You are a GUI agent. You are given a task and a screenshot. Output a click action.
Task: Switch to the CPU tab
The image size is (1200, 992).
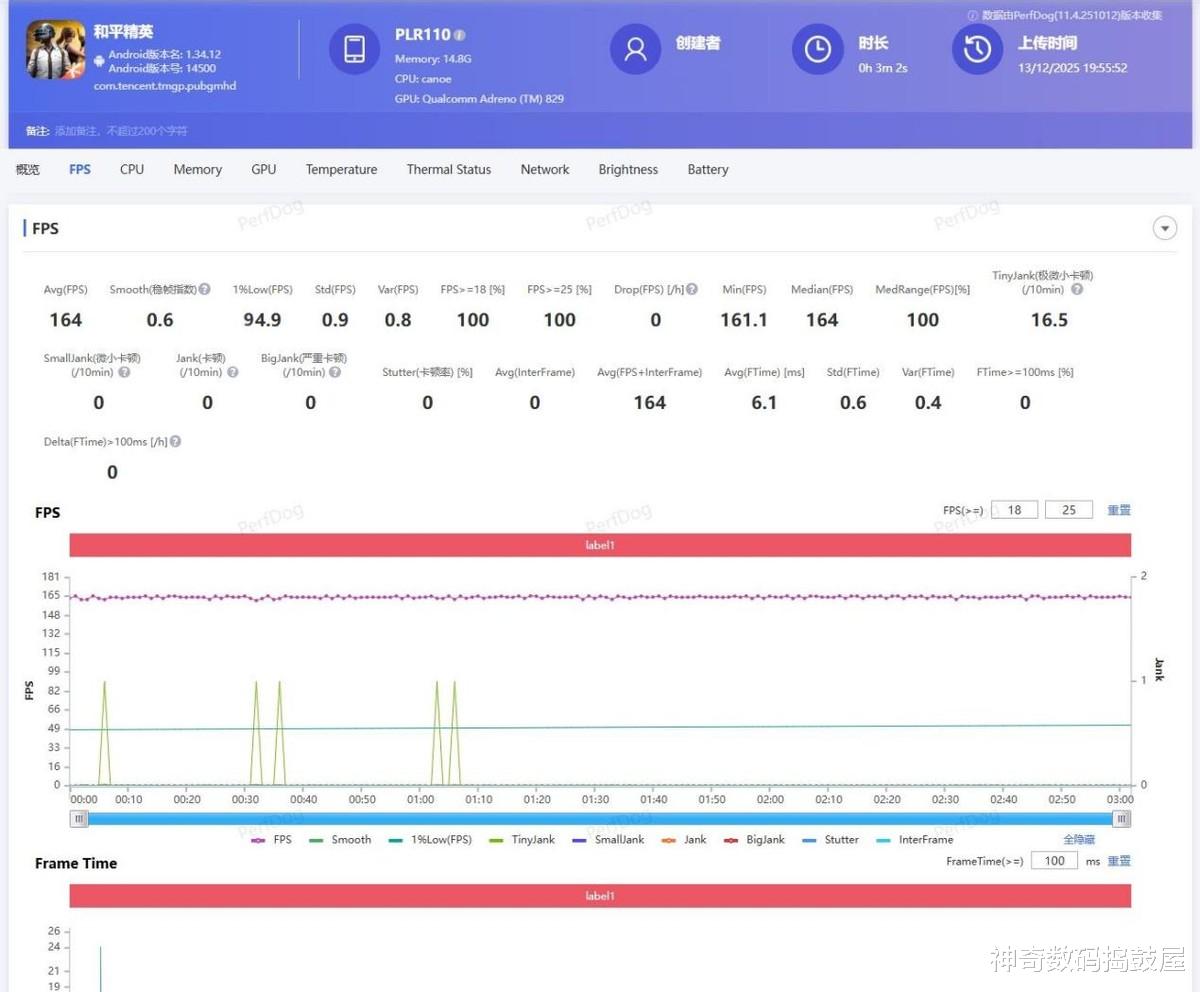tap(132, 170)
